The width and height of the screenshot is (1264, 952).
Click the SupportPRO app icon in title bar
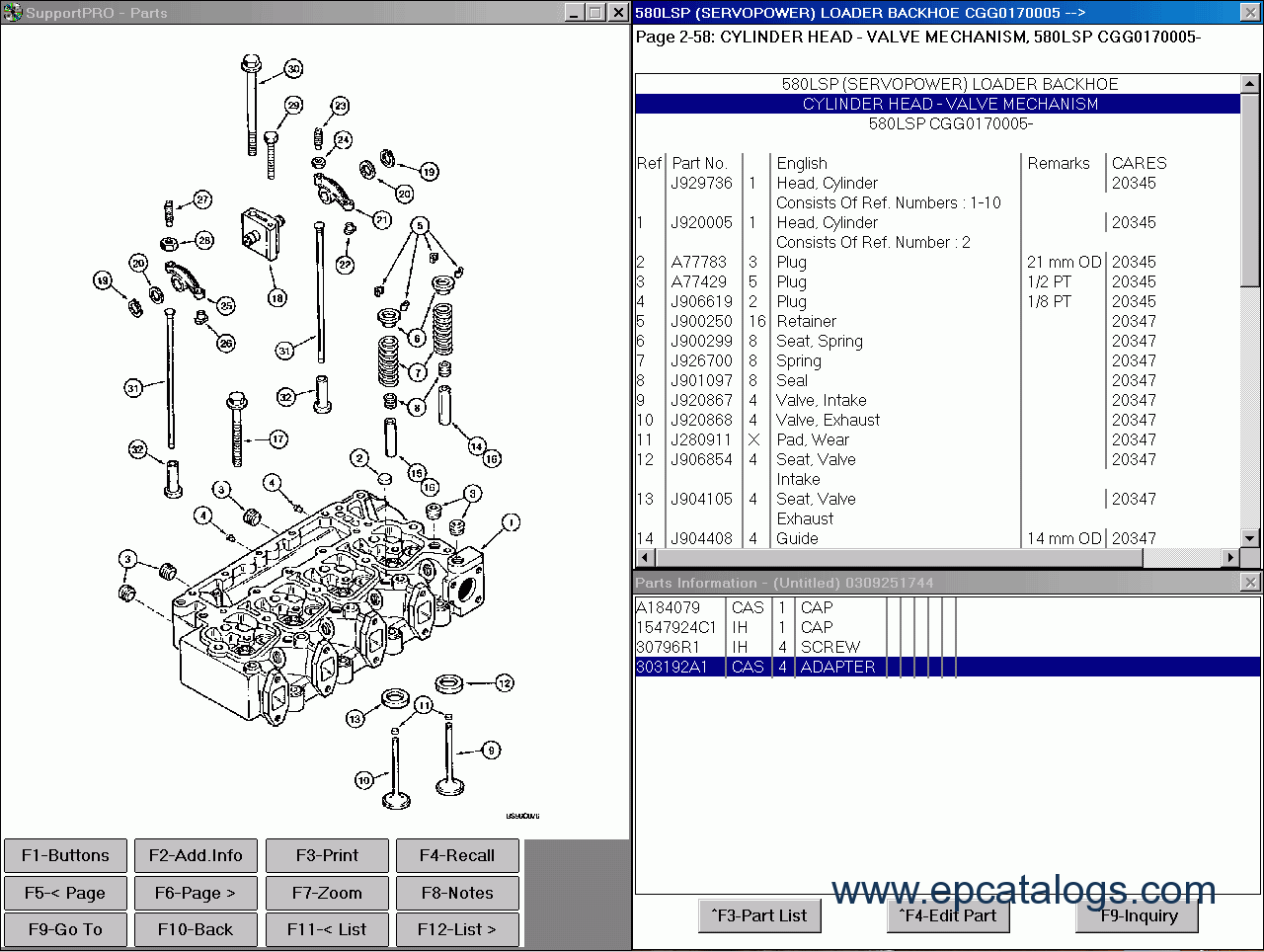point(13,12)
